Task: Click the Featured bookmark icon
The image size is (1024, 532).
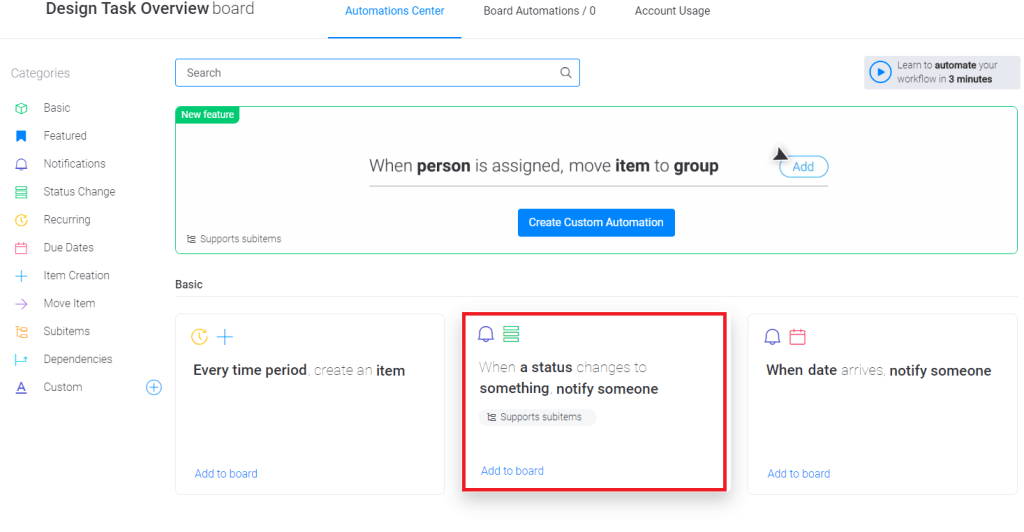Action: pyautogui.click(x=21, y=136)
